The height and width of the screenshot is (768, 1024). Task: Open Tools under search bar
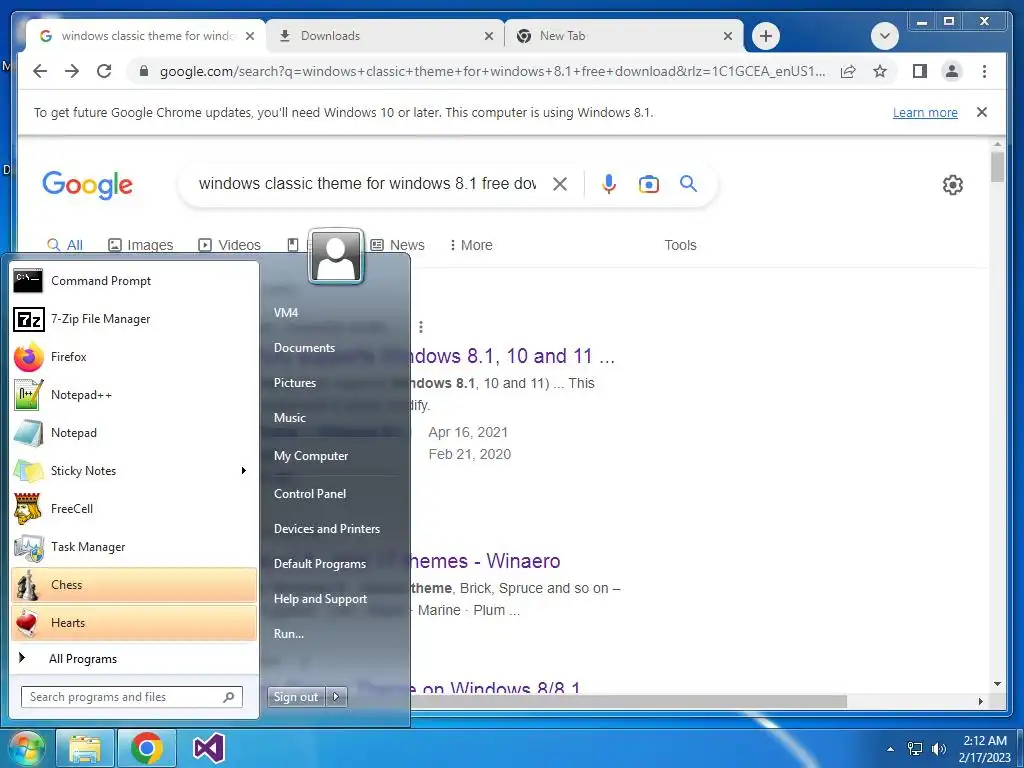680,245
